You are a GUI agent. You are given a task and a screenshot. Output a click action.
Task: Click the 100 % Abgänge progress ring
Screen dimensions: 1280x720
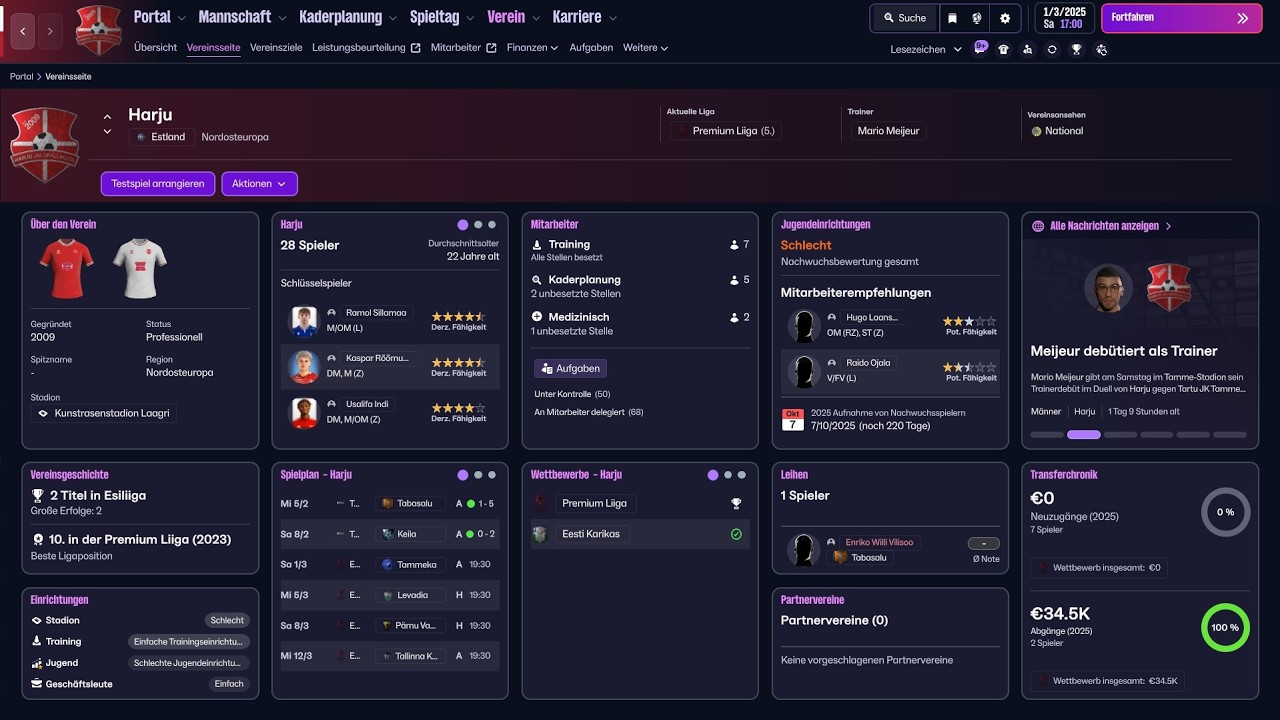point(1225,628)
